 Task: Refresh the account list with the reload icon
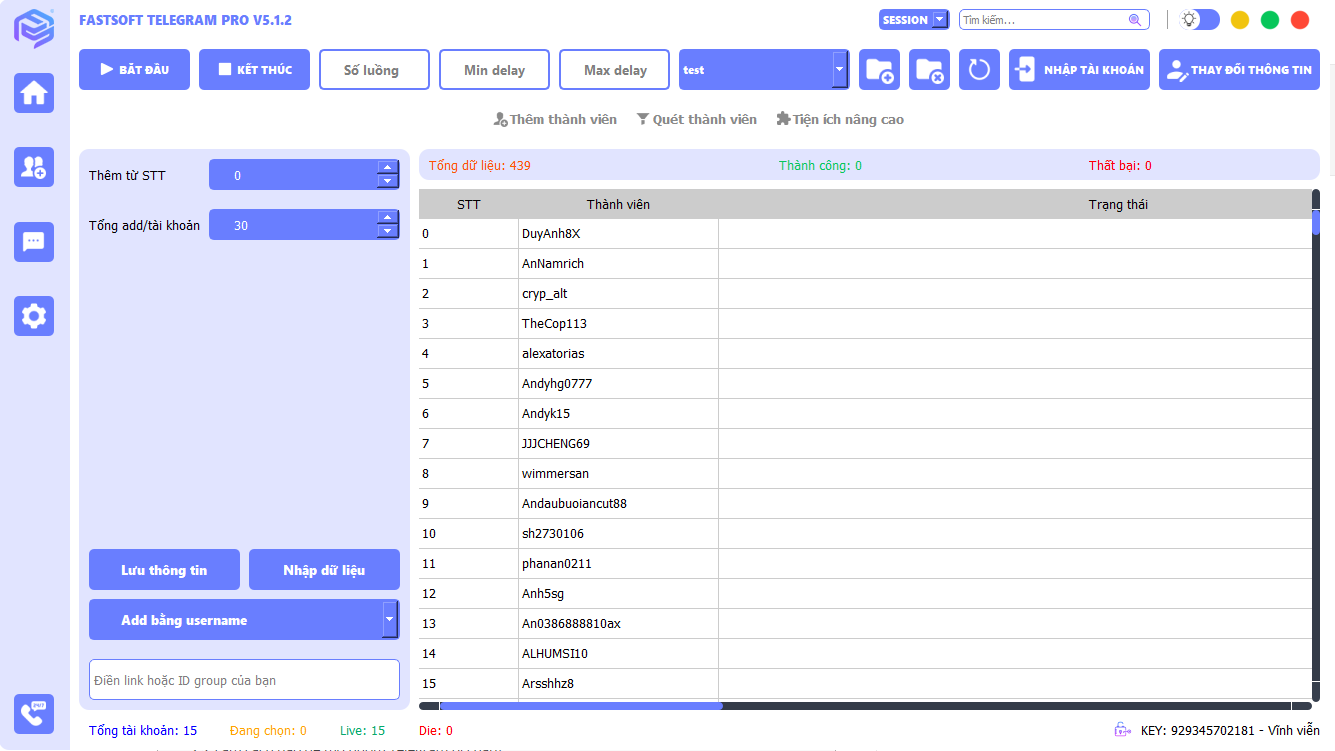coord(979,69)
